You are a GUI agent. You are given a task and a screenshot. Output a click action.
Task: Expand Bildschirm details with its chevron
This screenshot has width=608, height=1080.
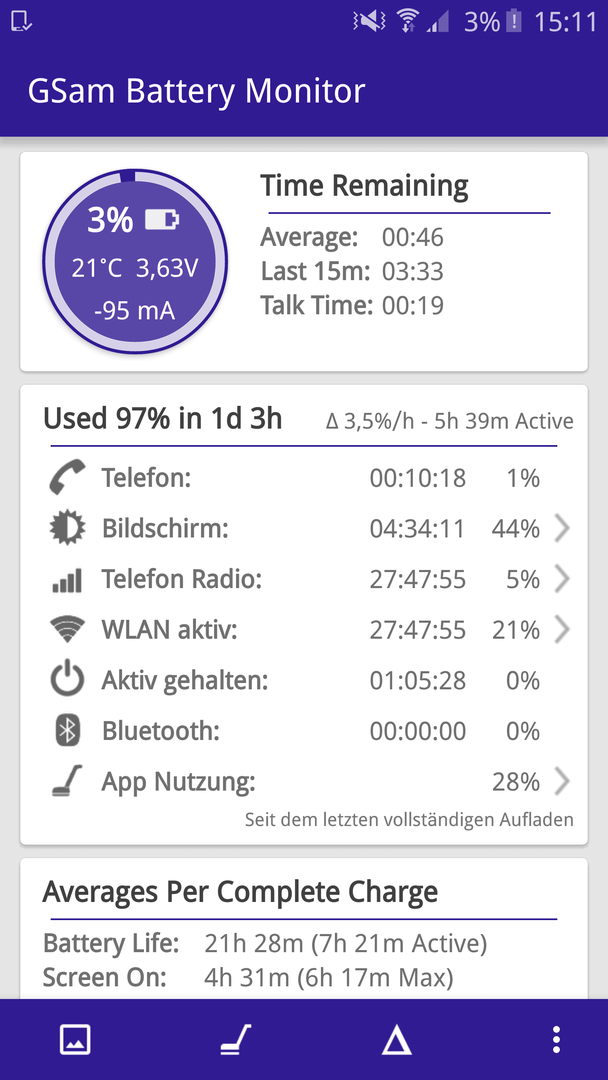click(x=562, y=528)
